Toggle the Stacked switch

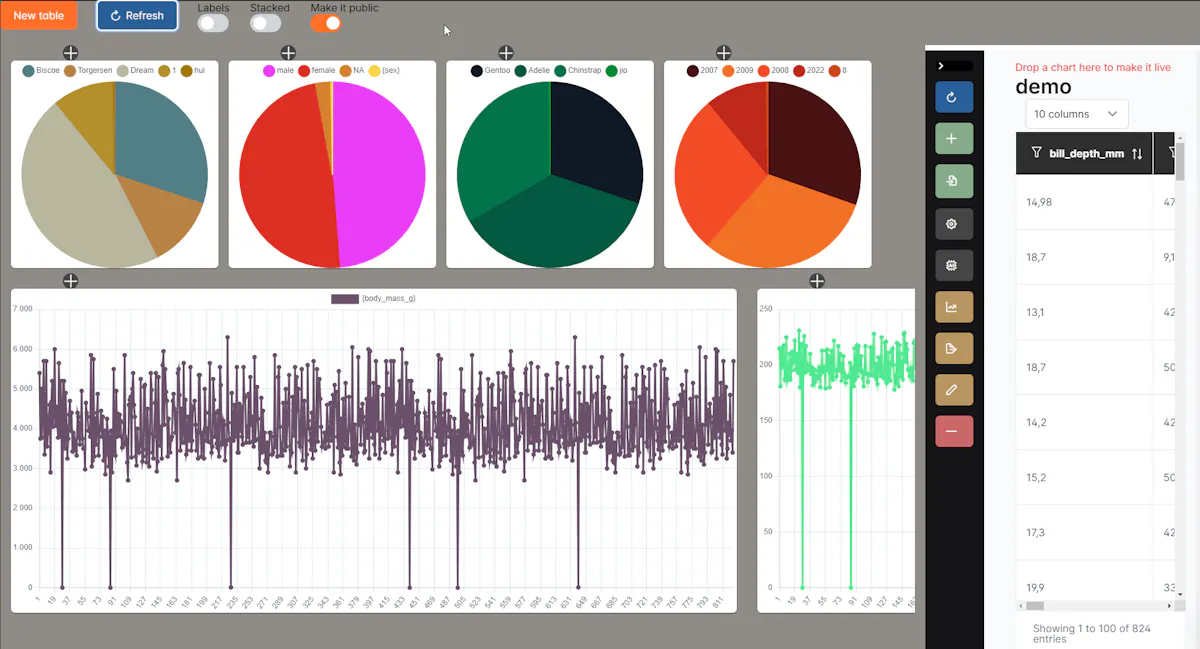(x=266, y=23)
